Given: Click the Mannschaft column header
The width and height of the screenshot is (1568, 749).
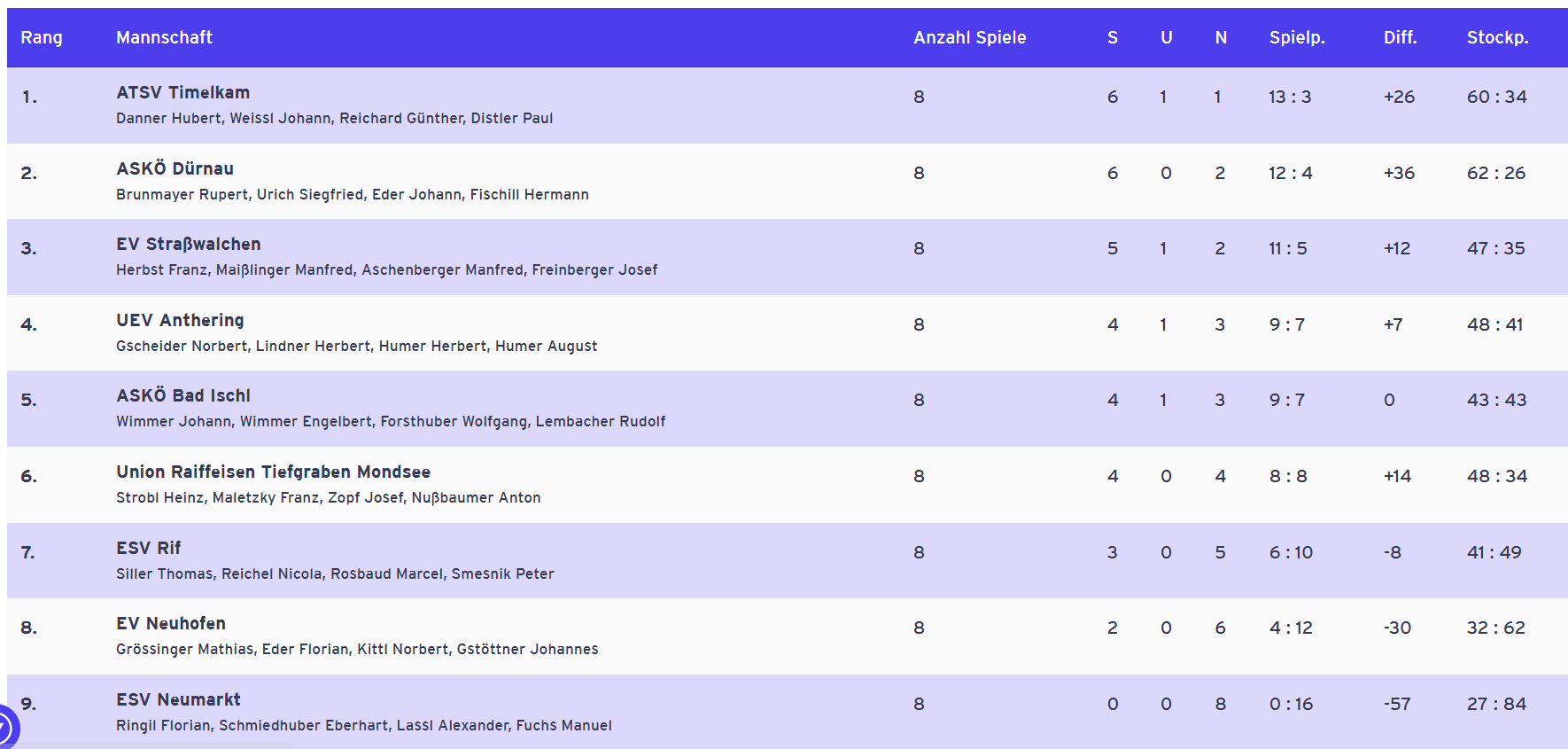Looking at the screenshot, I should click(x=164, y=37).
